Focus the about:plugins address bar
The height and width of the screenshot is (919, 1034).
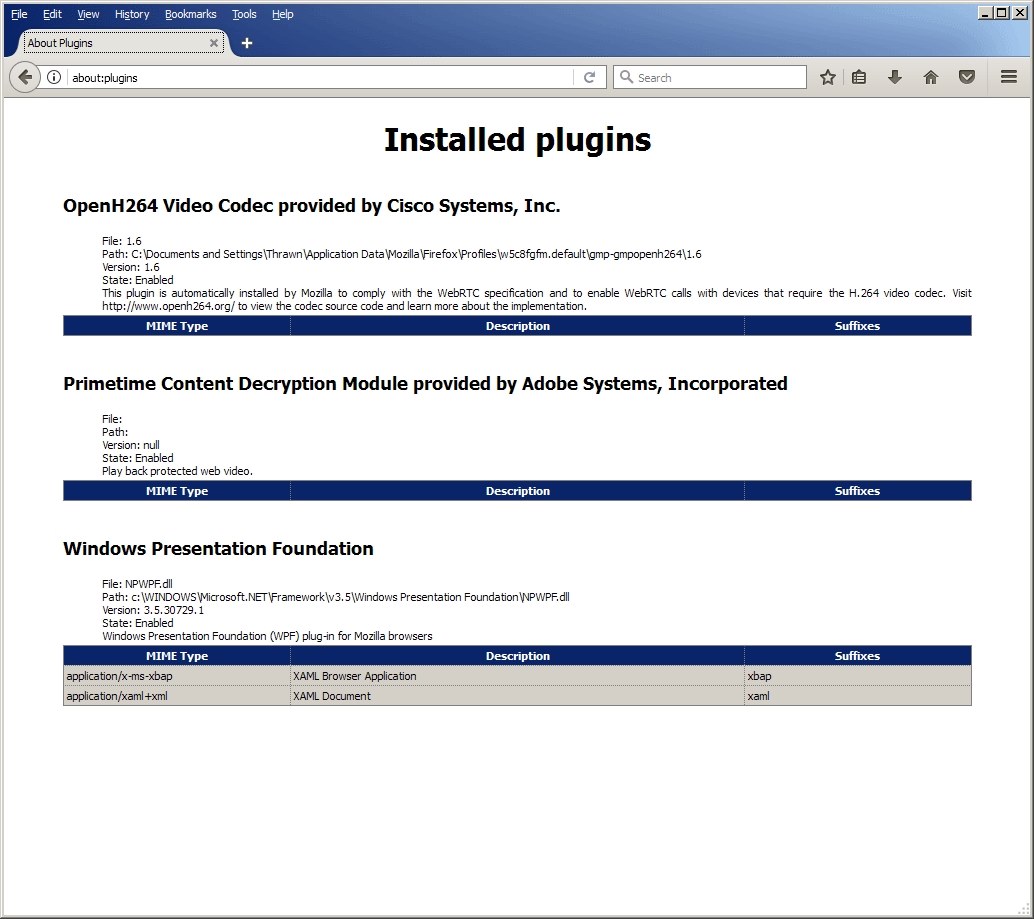(x=321, y=77)
